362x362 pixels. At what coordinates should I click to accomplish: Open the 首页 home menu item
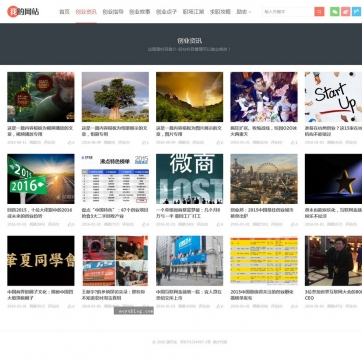pos(64,12)
